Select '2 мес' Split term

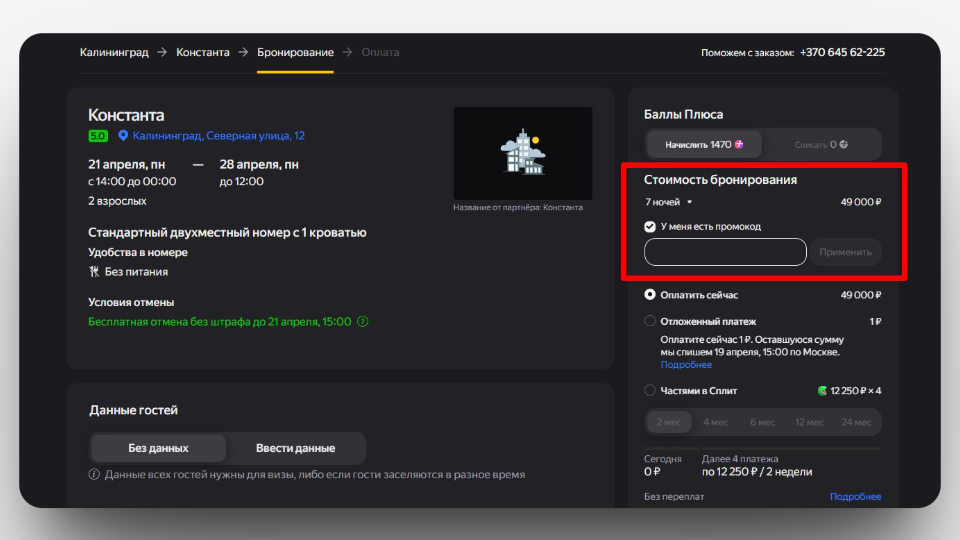point(669,422)
